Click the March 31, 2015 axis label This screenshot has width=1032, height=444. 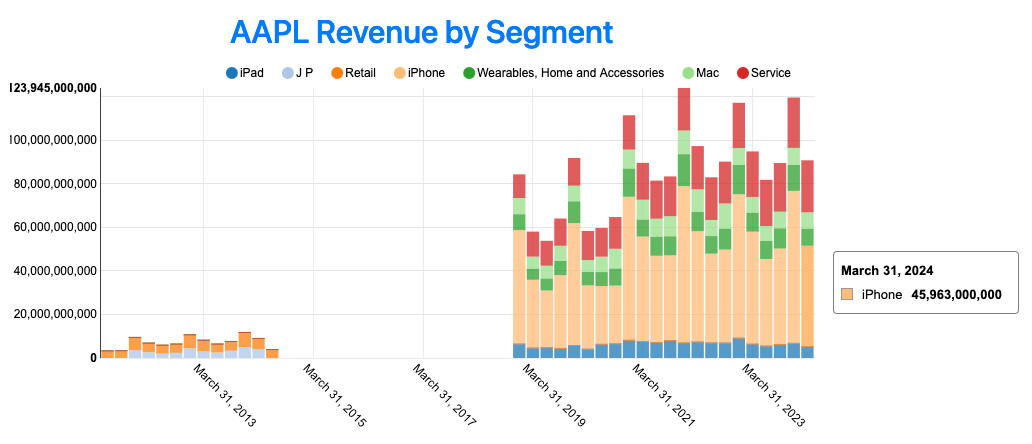pyautogui.click(x=334, y=396)
